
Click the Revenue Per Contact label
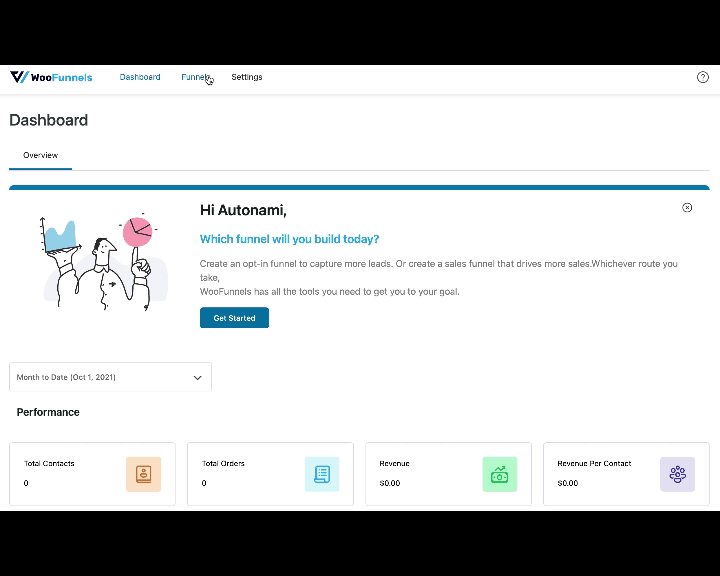(594, 463)
